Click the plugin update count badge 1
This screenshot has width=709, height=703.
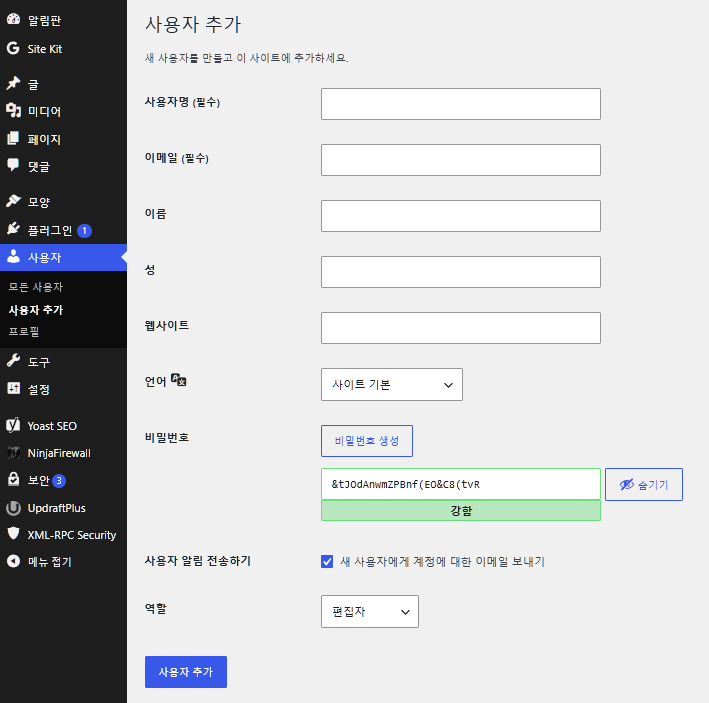(x=84, y=231)
